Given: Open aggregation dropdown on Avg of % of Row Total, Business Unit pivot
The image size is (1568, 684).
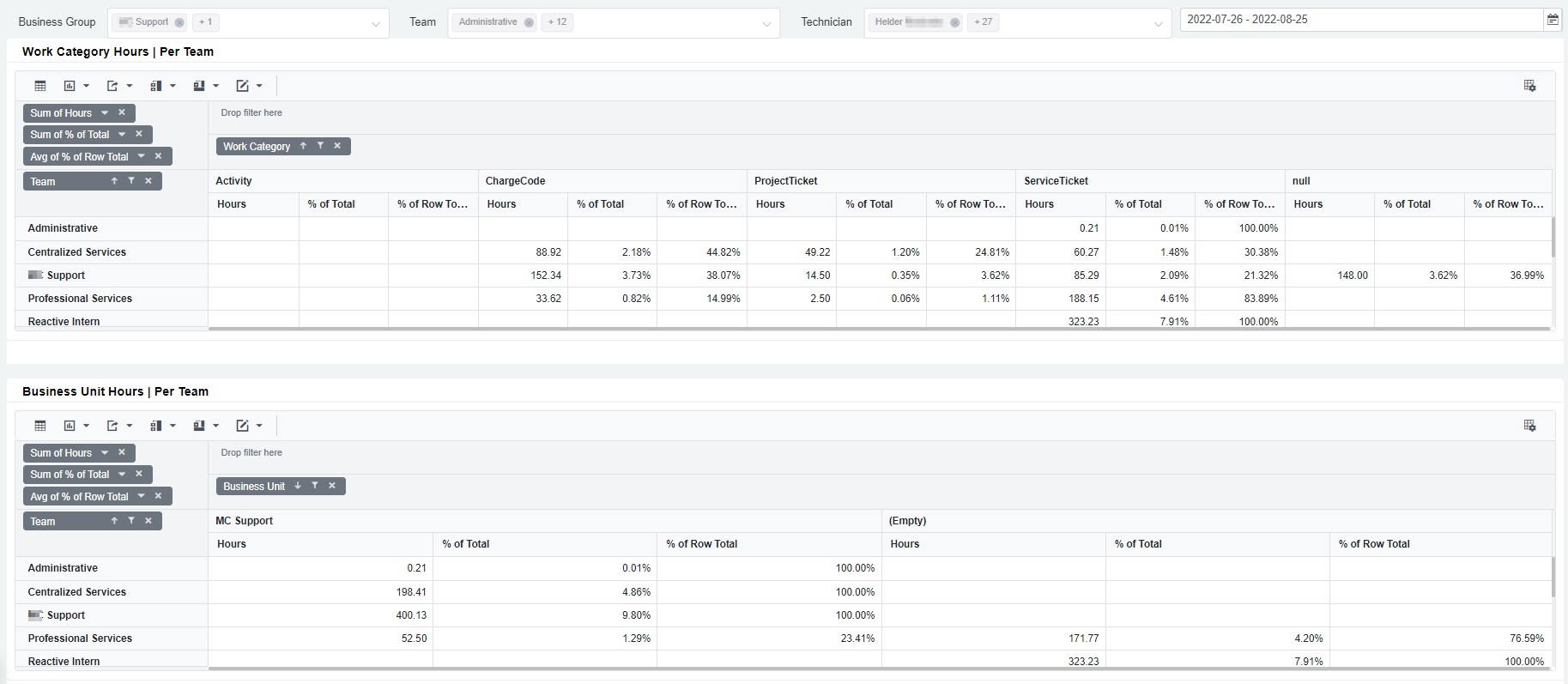Looking at the screenshot, I should pos(142,496).
